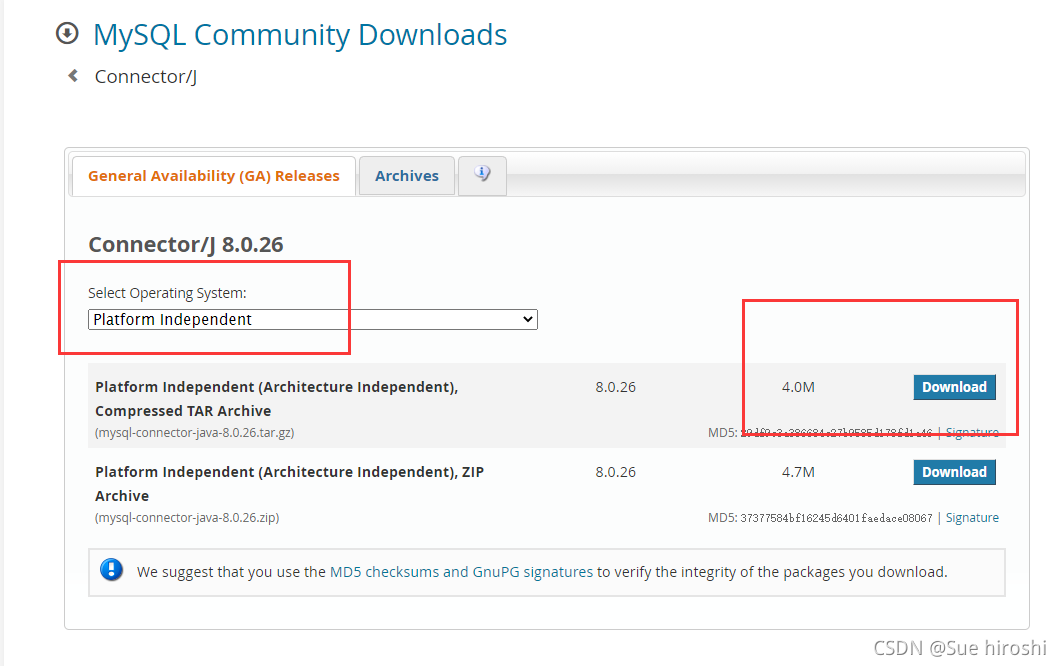The image size is (1061, 666).
Task: Open Signature link for the zip file
Action: coord(972,518)
